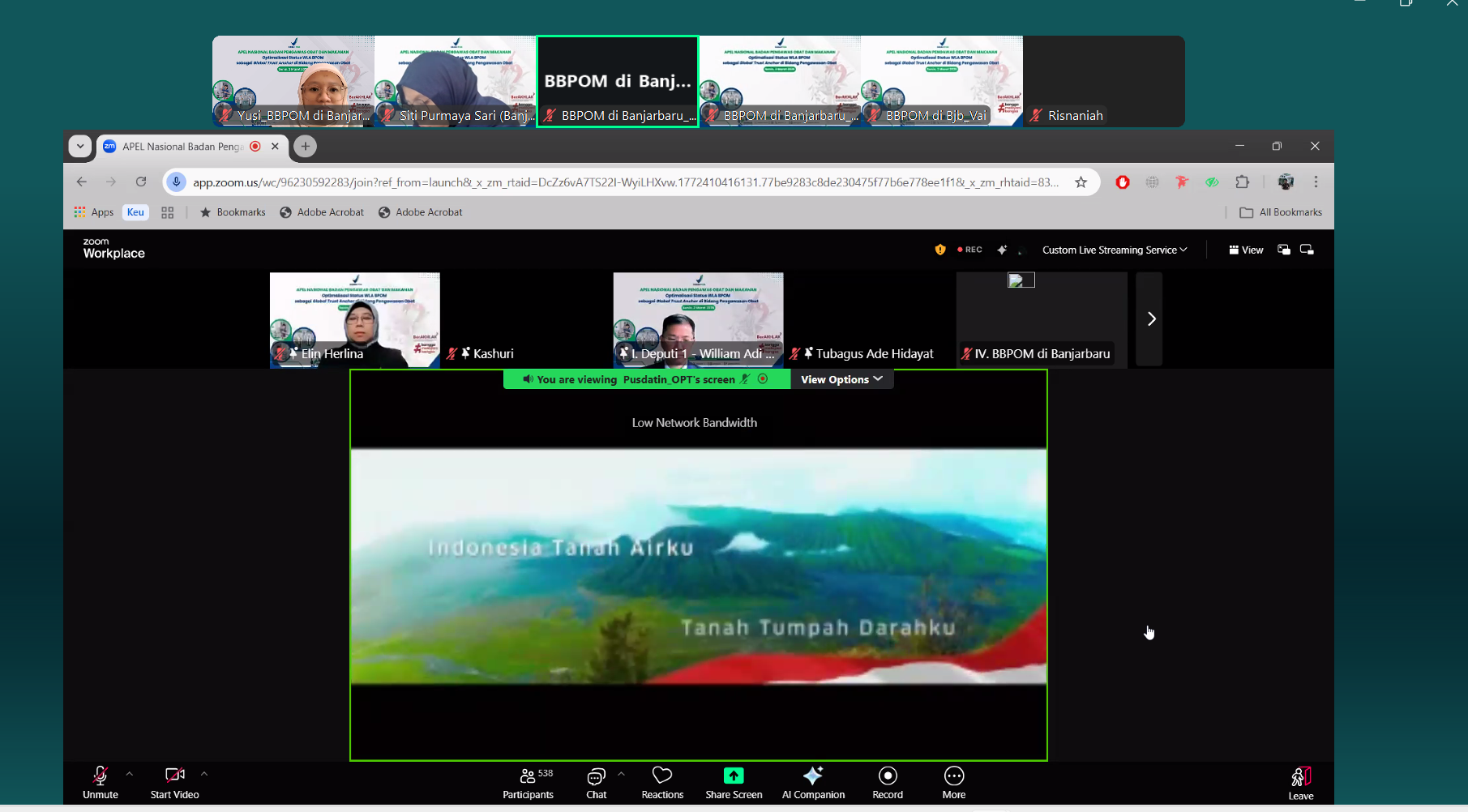The height and width of the screenshot is (812, 1468).
Task: Open the Reactions menu
Action: click(662, 783)
